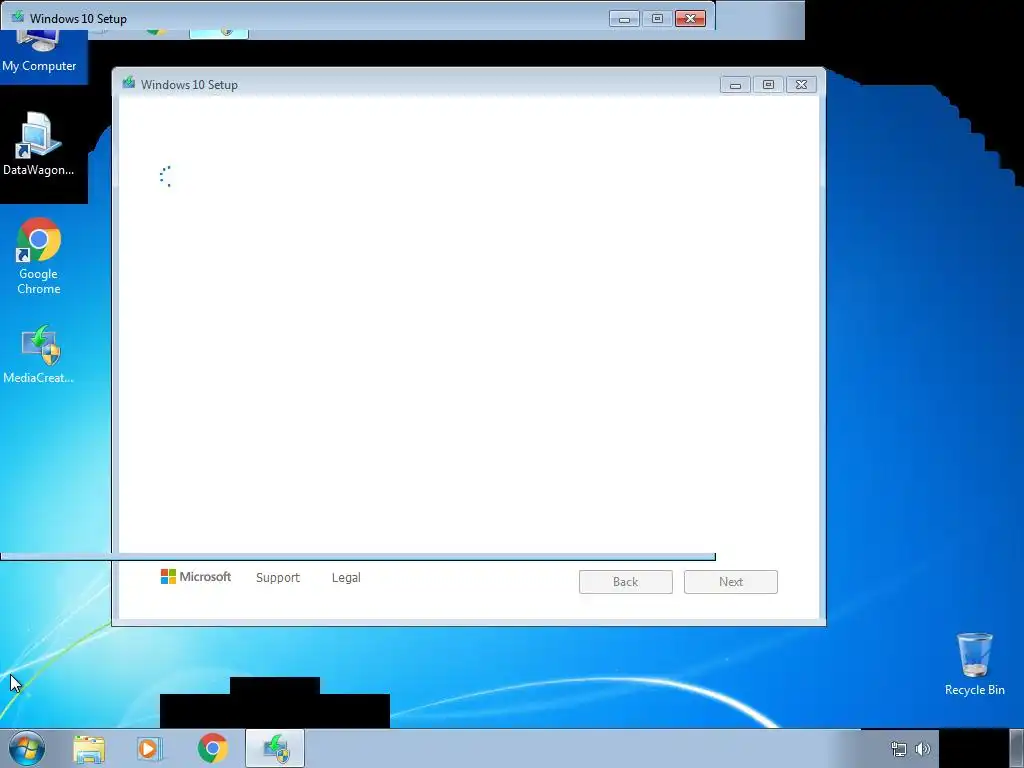This screenshot has height=768, width=1024.
Task: Open the Support link in Setup
Action: point(278,578)
